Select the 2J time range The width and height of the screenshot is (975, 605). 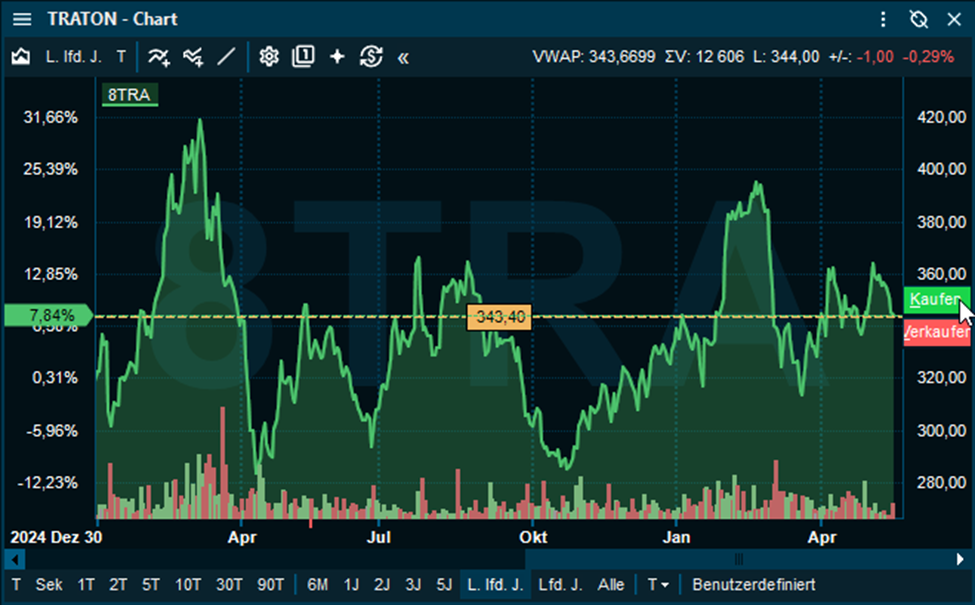(x=382, y=585)
